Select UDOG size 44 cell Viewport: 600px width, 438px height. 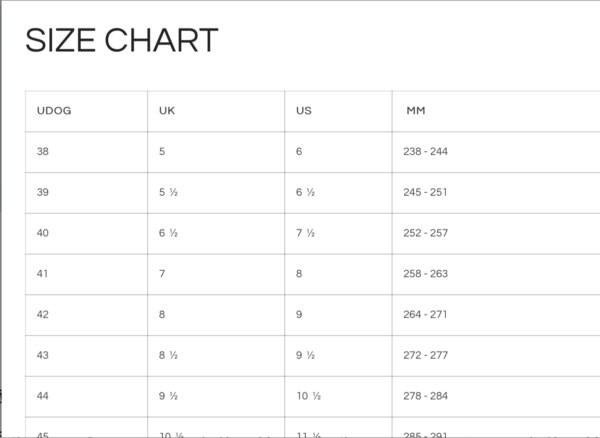point(42,396)
